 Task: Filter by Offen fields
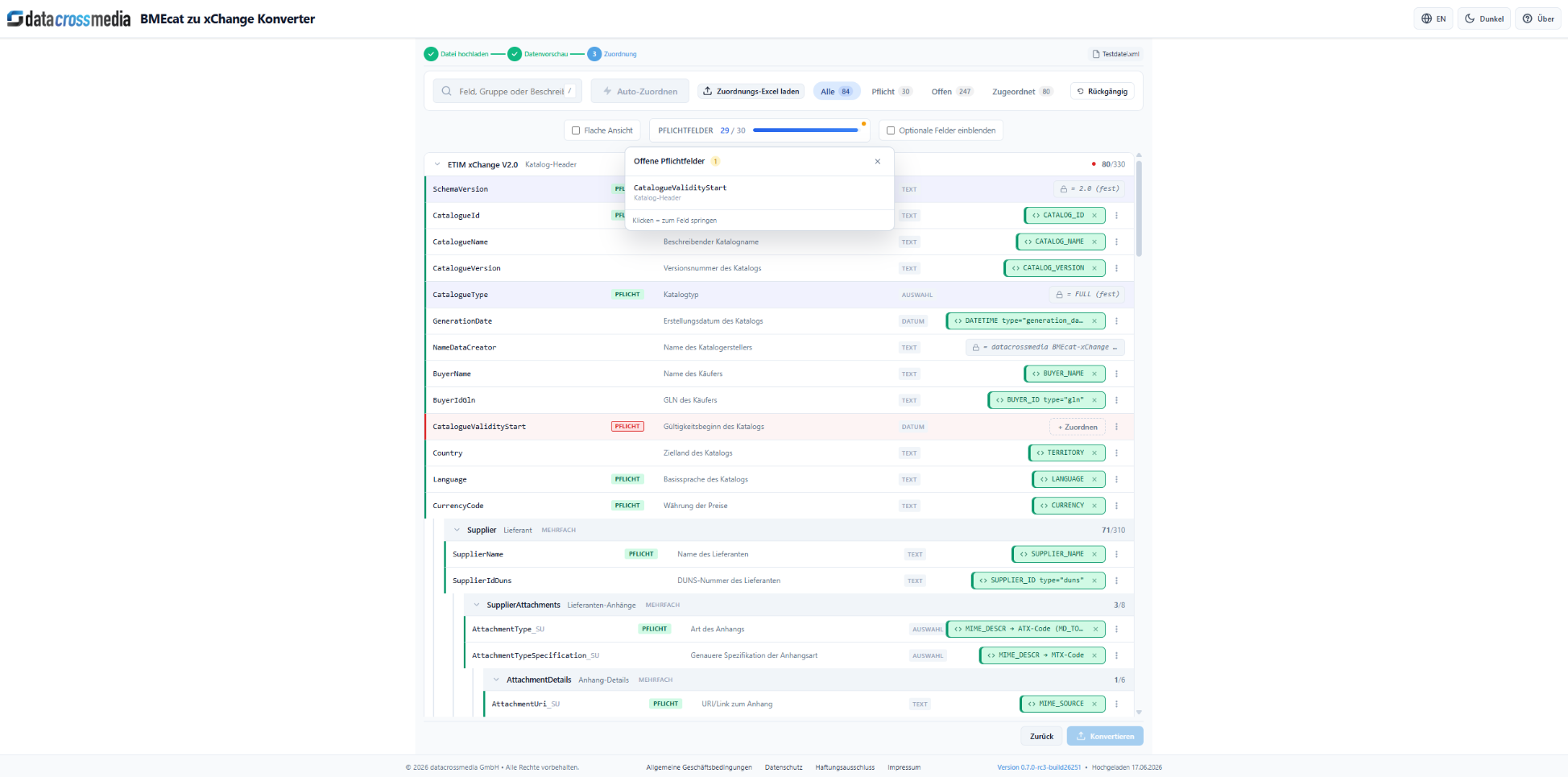point(952,91)
